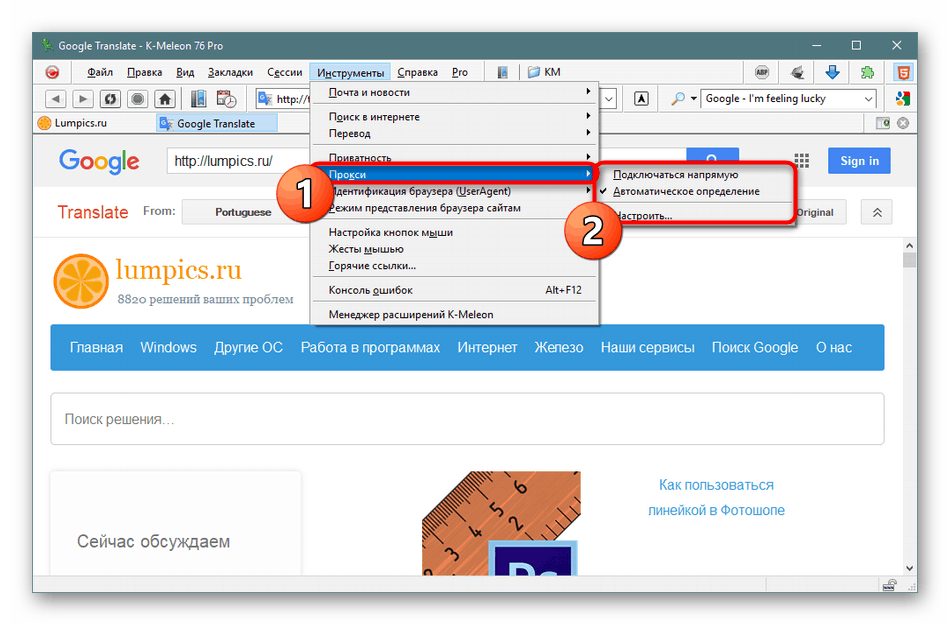950x625 pixels.
Task: Open the Главная site navigation link
Action: point(96,348)
